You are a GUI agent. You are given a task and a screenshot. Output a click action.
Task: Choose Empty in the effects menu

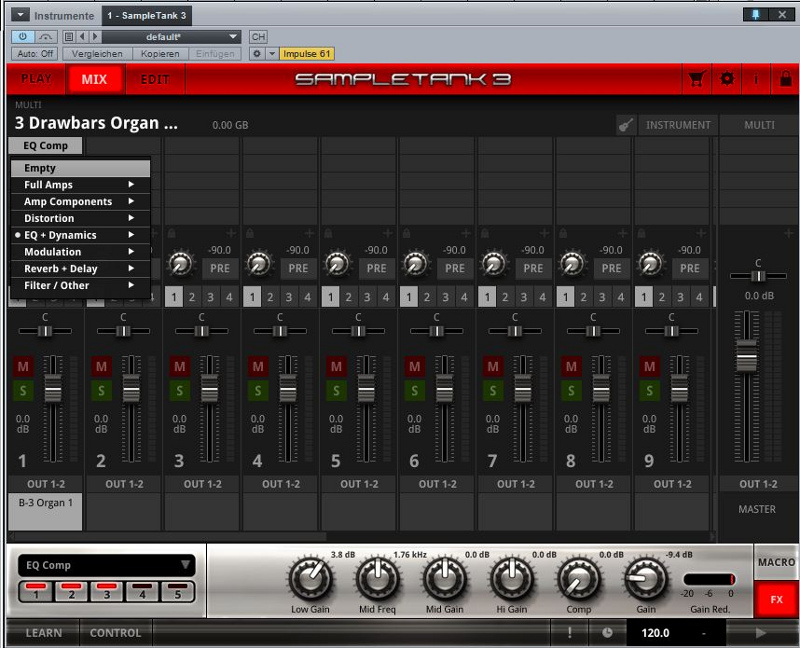click(81, 168)
